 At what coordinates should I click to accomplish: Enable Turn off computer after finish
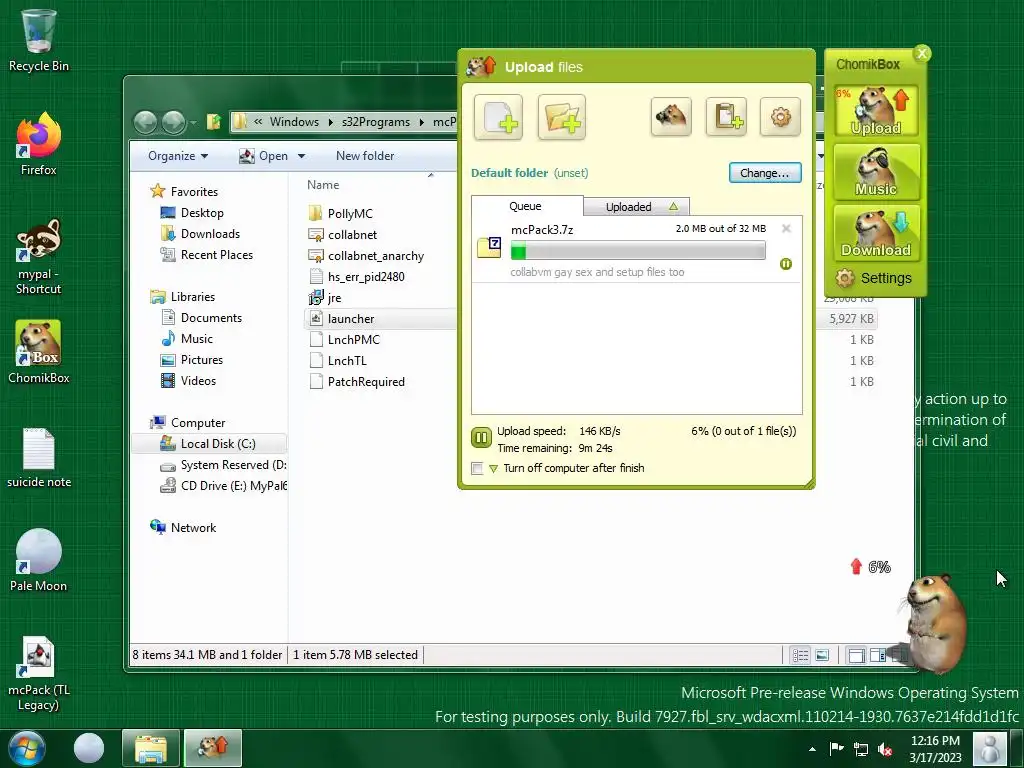point(477,468)
